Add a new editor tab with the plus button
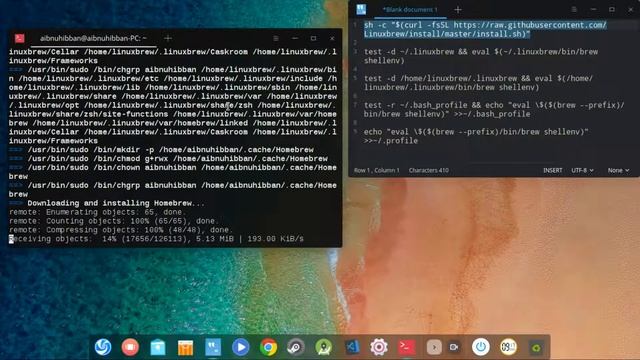 click(458, 9)
